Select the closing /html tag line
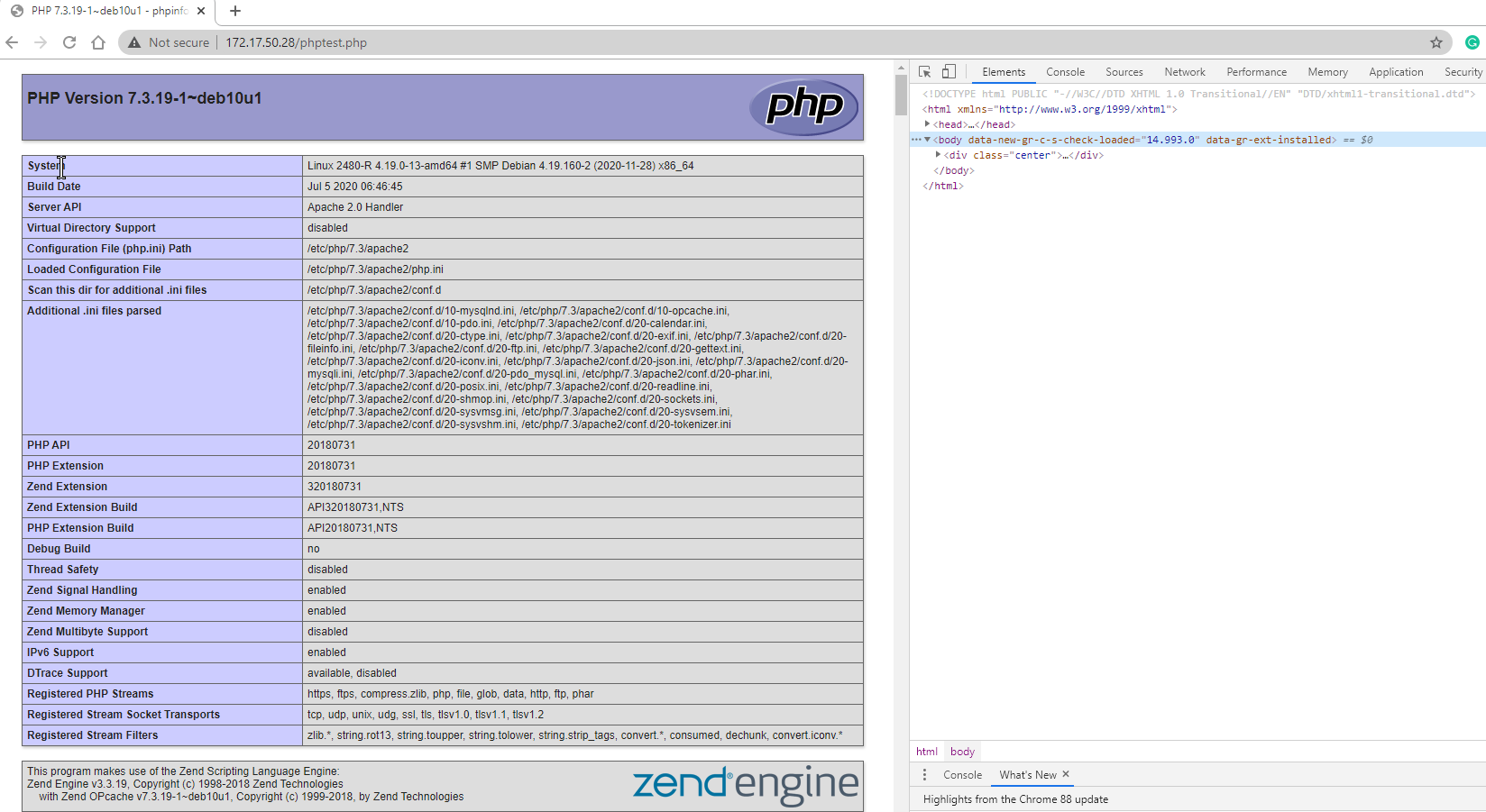Image resolution: width=1486 pixels, height=812 pixels. pos(943,186)
